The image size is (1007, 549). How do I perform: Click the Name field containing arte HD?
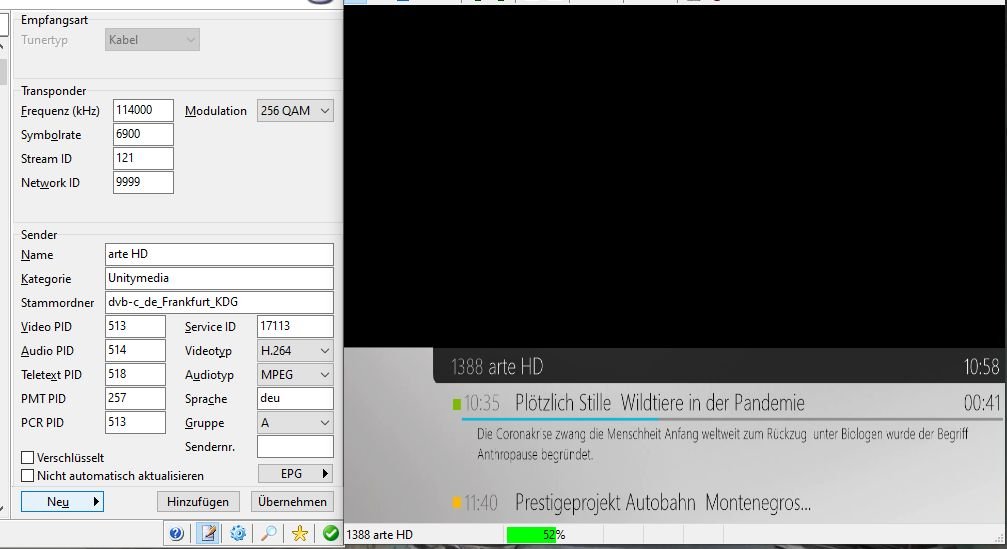219,254
